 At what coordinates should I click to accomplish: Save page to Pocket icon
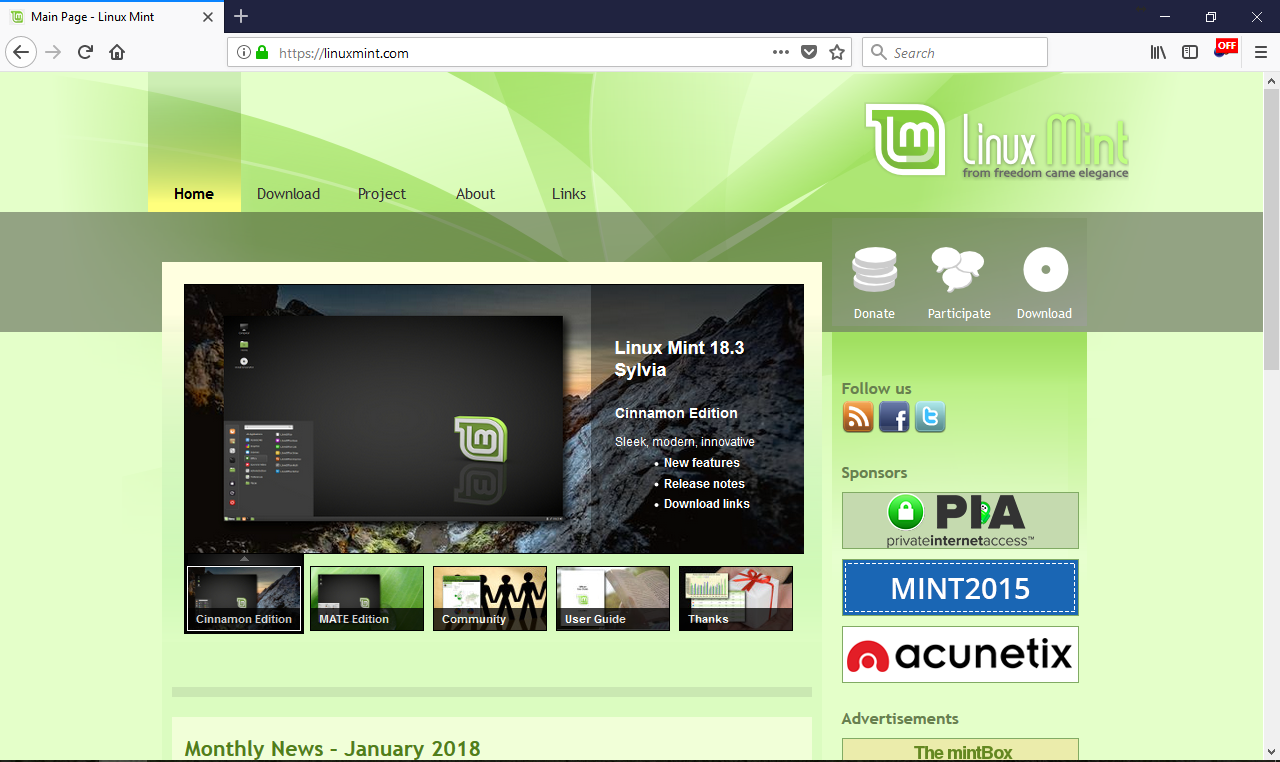(809, 53)
